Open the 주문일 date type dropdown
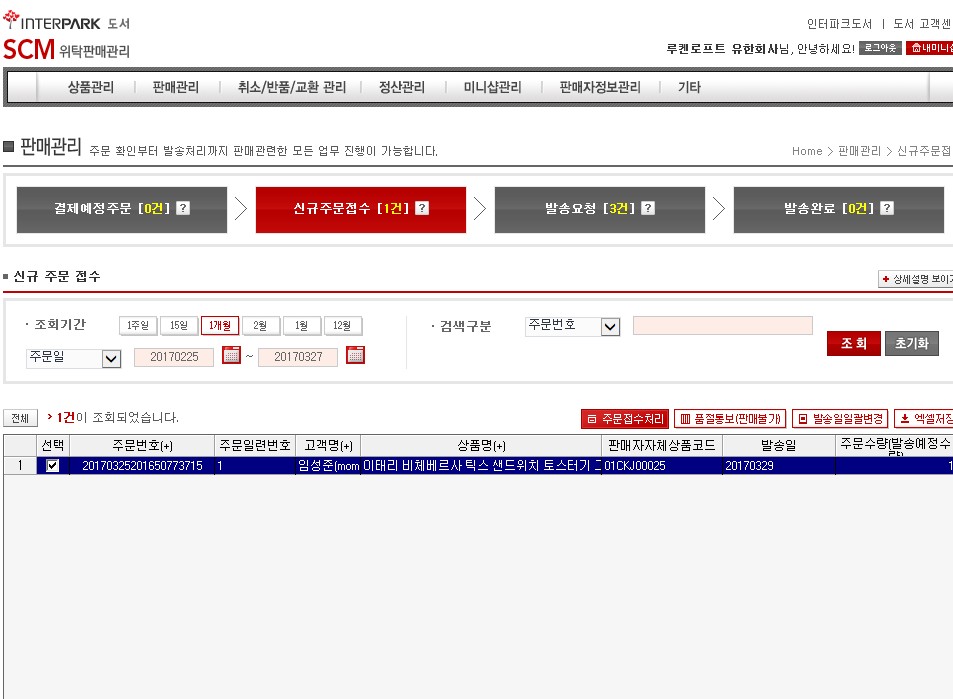 click(x=111, y=358)
